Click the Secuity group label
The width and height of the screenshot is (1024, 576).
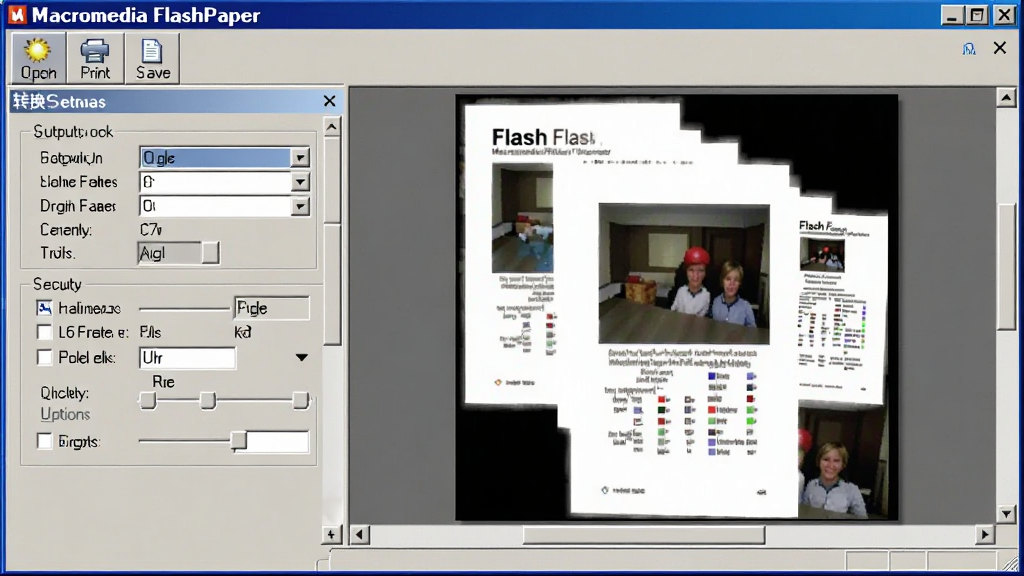pos(57,284)
